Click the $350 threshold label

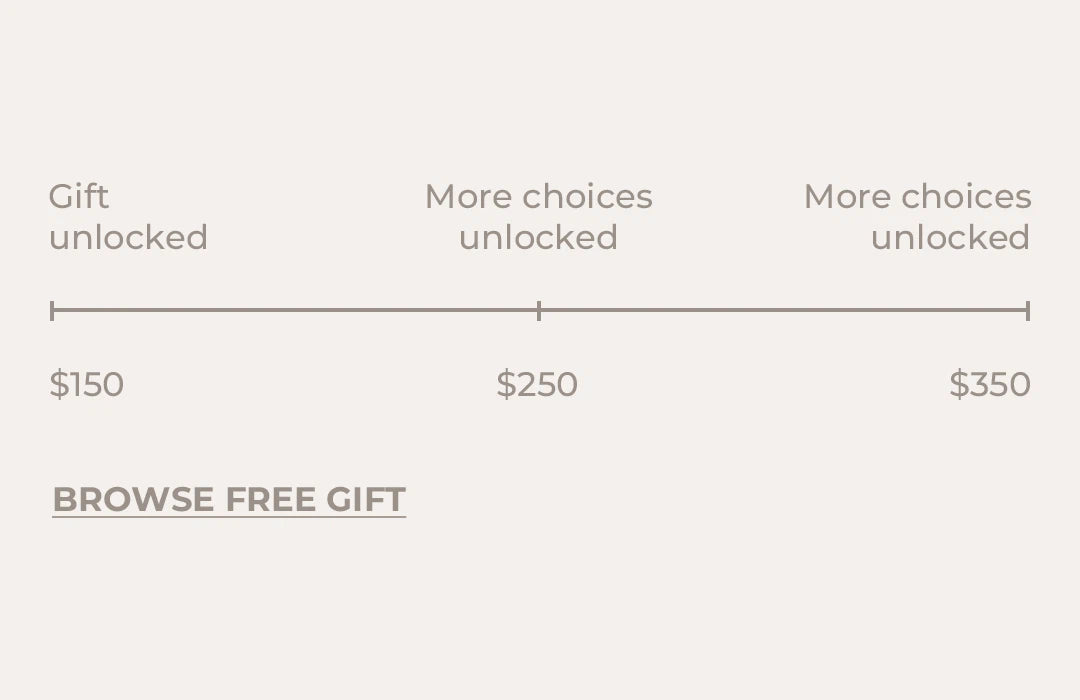point(990,385)
